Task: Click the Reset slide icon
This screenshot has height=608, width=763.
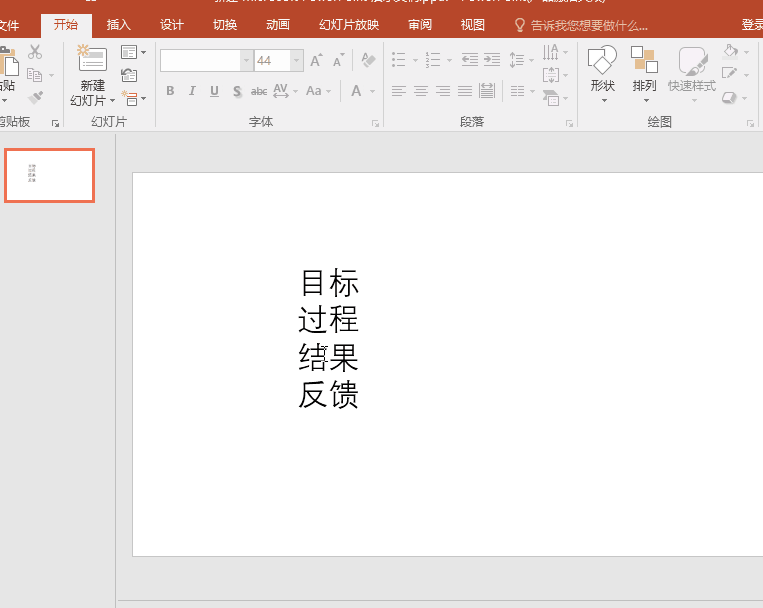Action: click(x=129, y=75)
